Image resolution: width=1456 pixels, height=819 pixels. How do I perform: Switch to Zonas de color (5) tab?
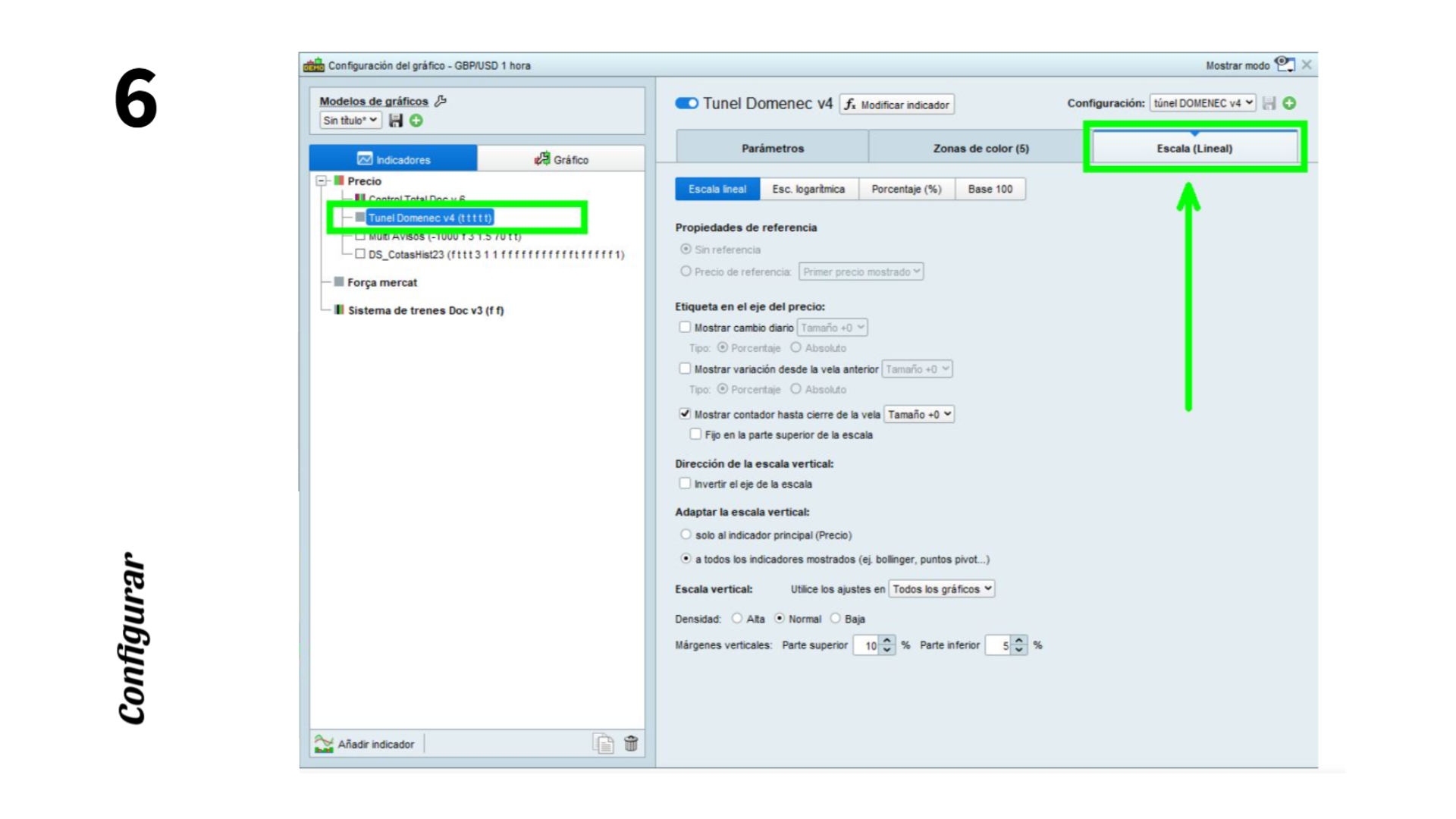981,149
